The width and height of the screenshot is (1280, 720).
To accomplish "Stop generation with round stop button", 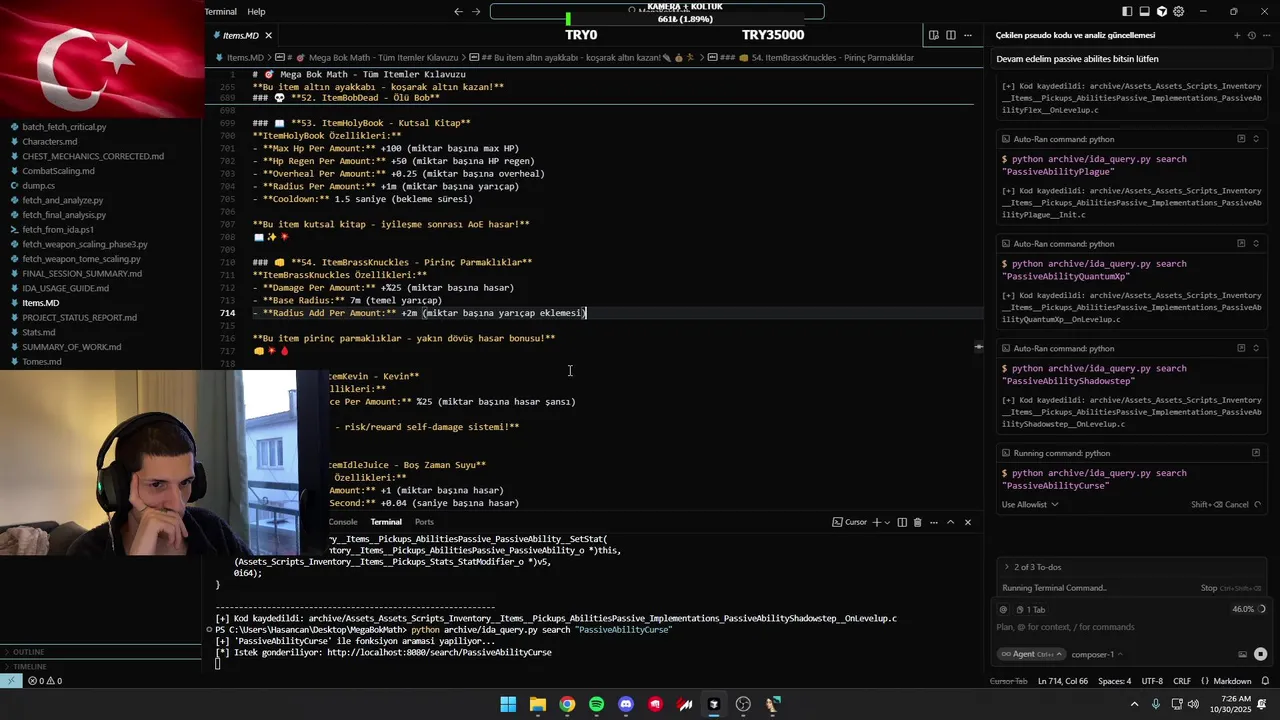I will click(1260, 654).
